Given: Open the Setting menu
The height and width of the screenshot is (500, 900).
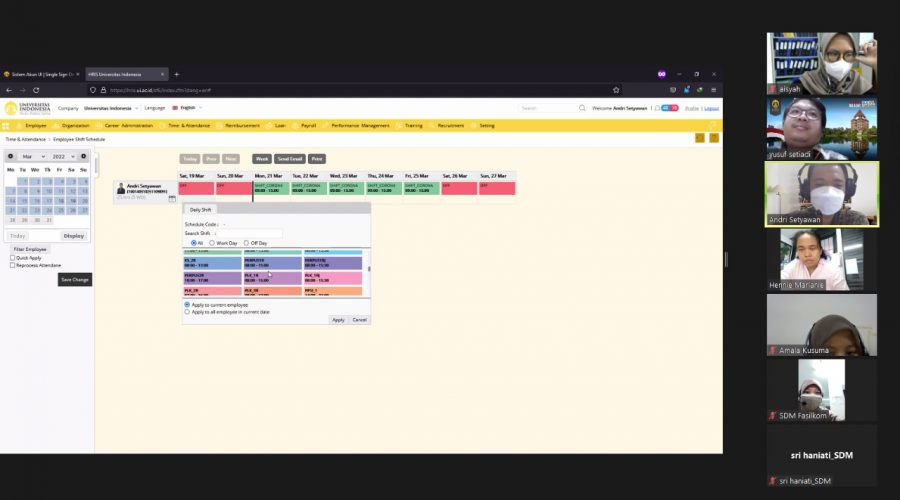Looking at the screenshot, I should point(487,126).
